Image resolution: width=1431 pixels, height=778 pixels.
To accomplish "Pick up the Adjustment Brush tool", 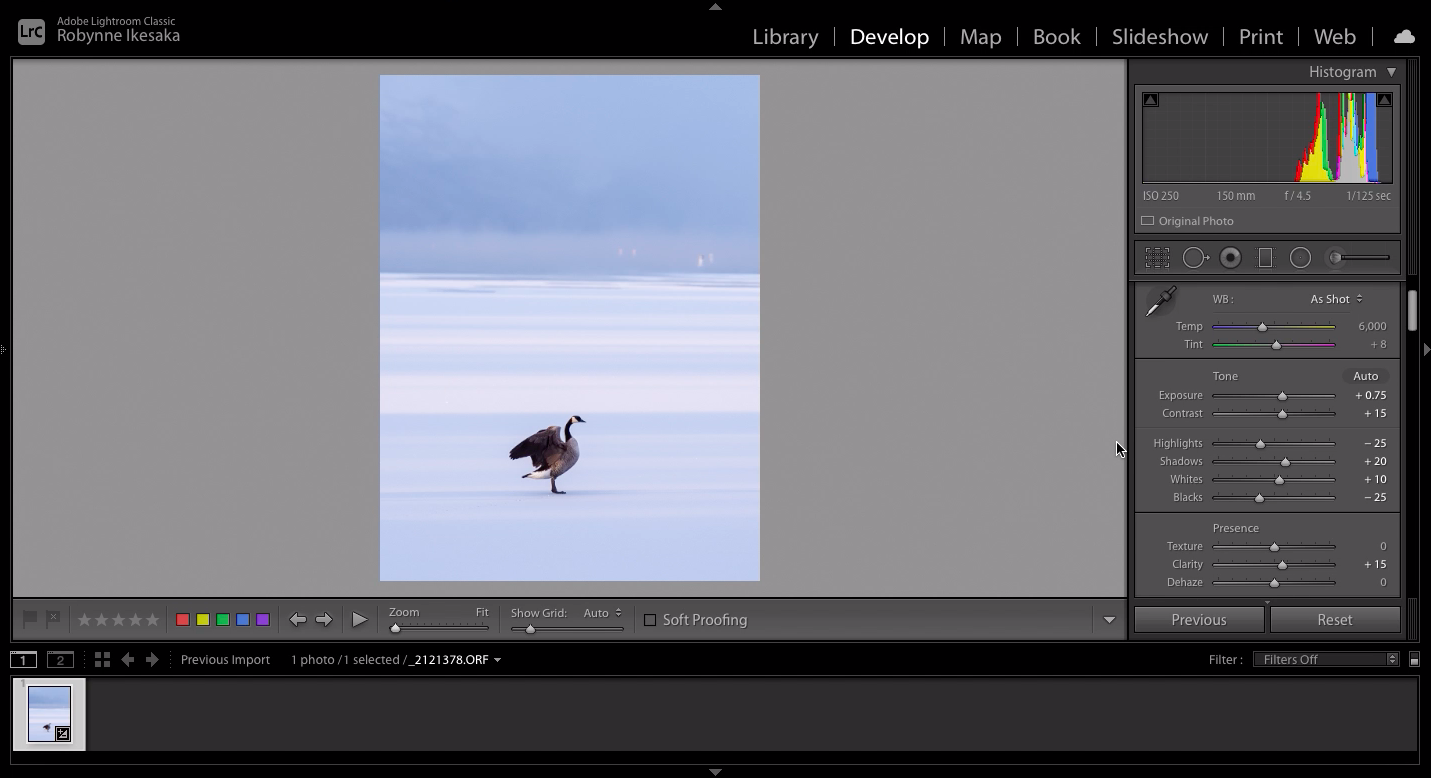I will tap(1335, 257).
